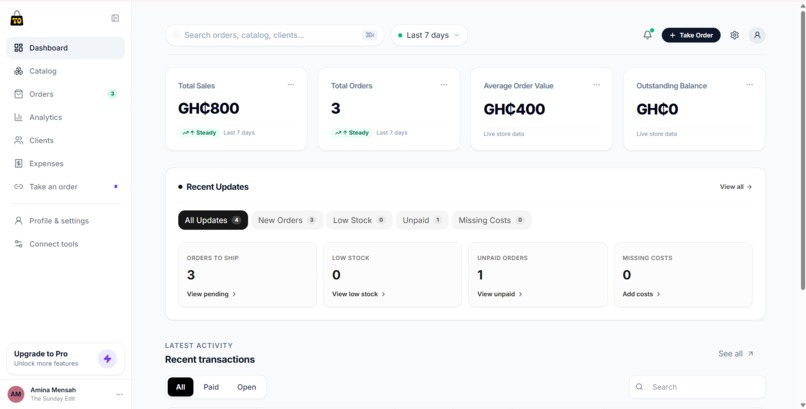
Task: Open the Analytics page
Action: (65, 117)
